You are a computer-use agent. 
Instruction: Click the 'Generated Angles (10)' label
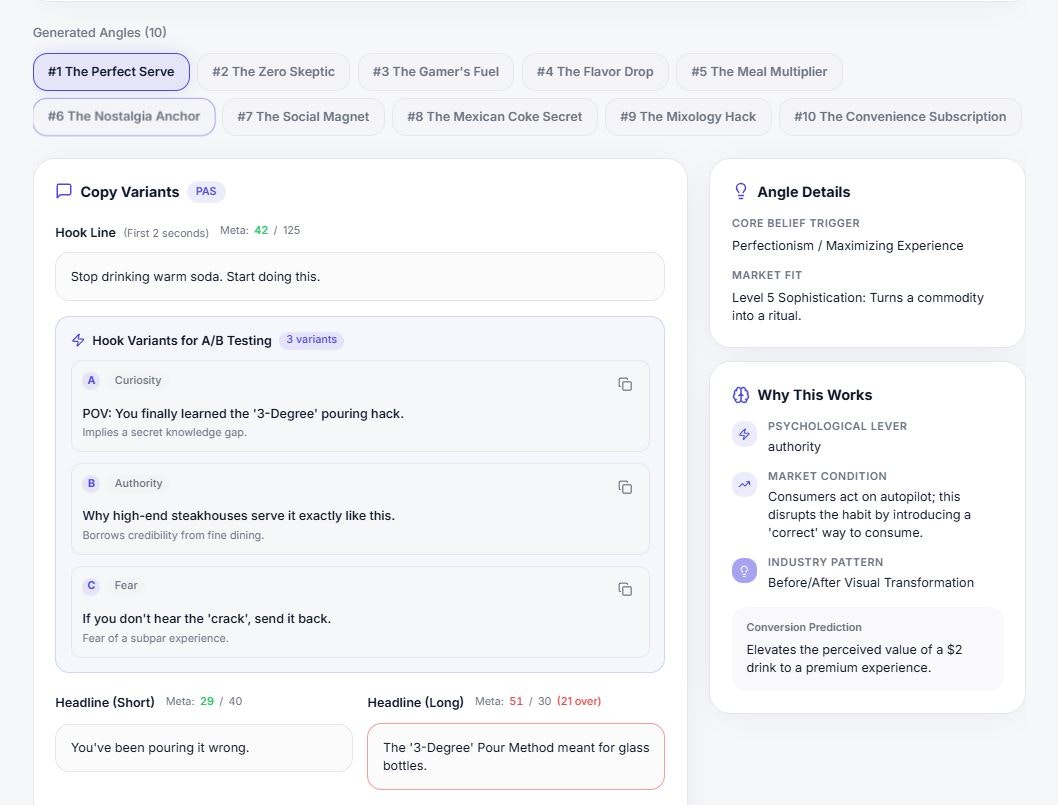(x=100, y=32)
